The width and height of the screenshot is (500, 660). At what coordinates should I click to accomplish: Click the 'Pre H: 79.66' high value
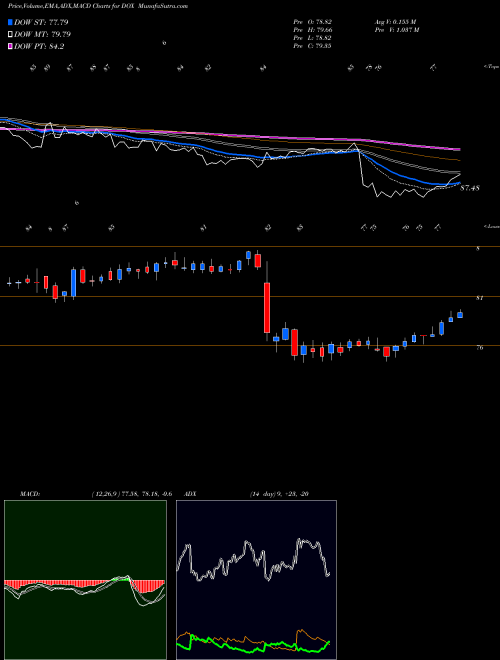tap(313, 30)
